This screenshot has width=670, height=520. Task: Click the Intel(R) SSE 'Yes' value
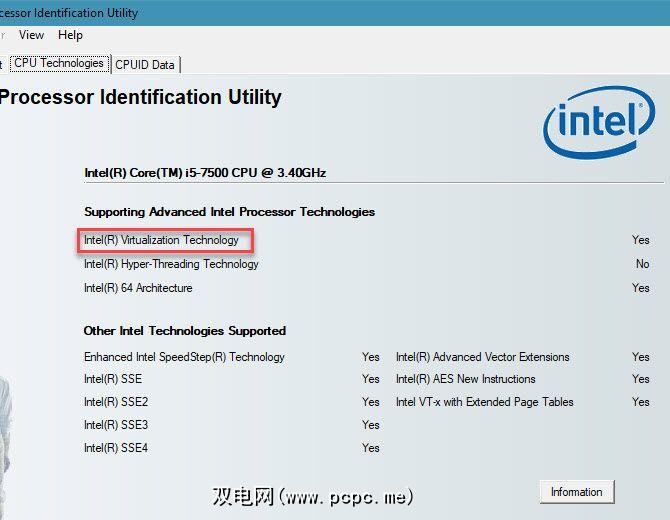(370, 379)
